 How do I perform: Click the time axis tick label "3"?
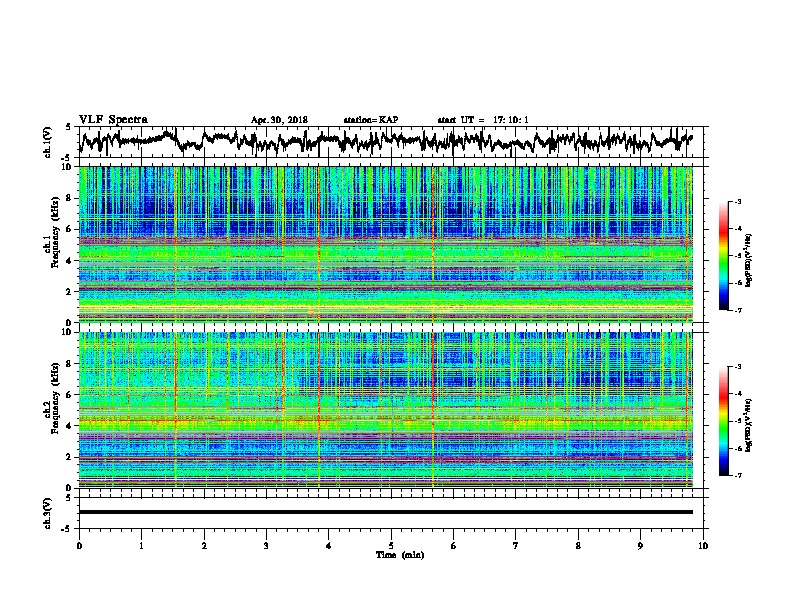pyautogui.click(x=266, y=546)
